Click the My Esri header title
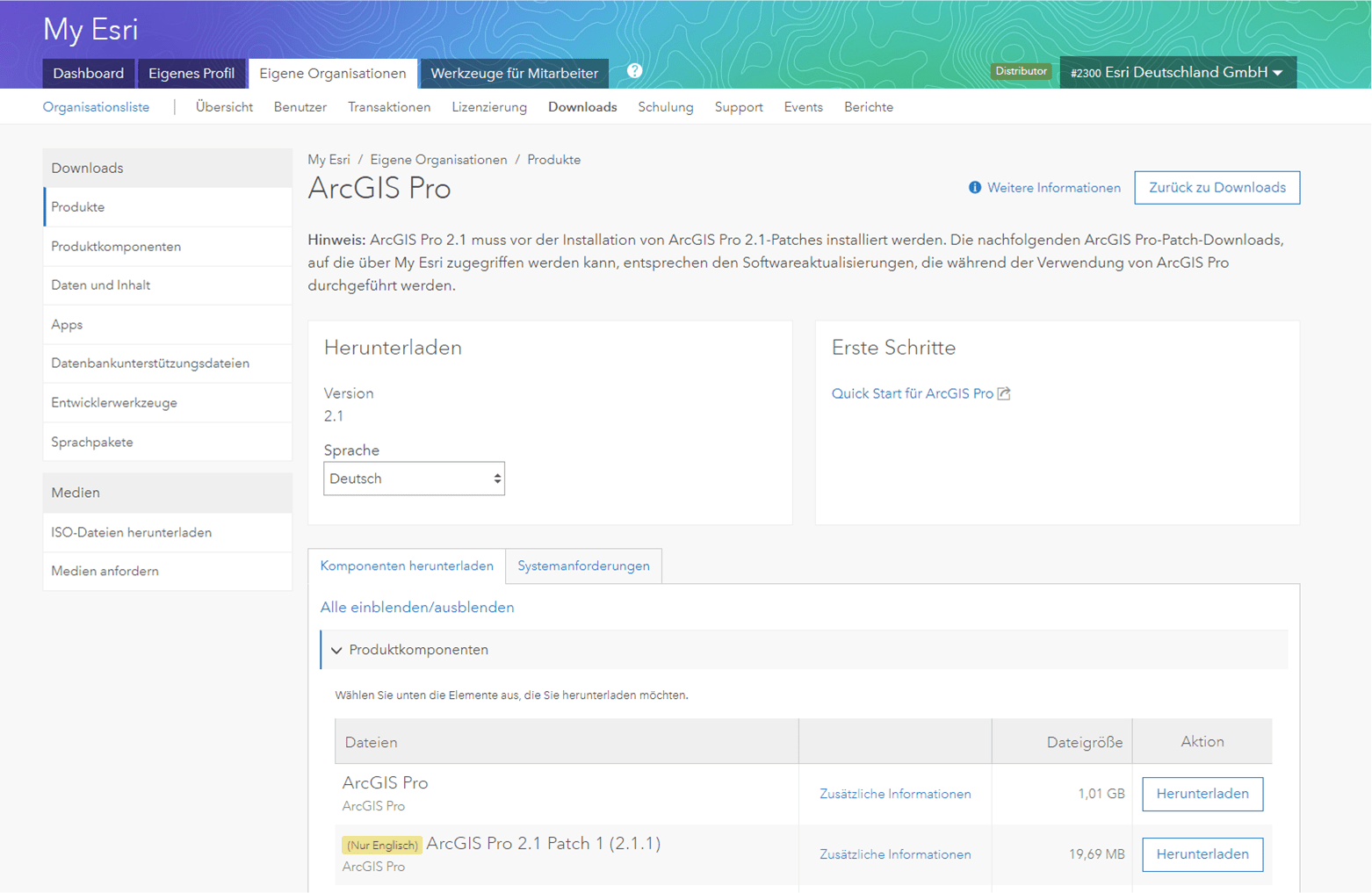1372x893 pixels. pos(90,30)
